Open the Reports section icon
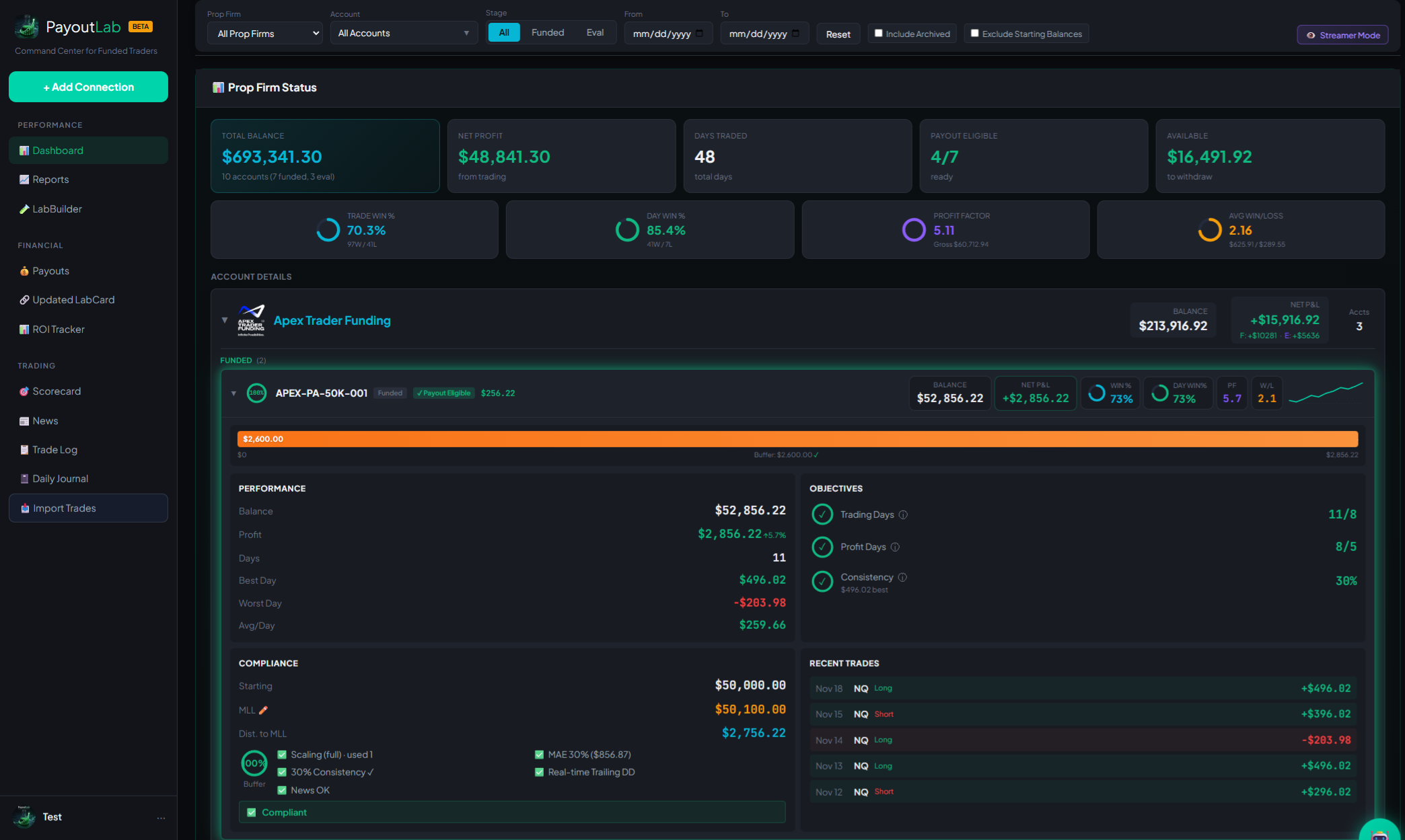 pos(24,180)
